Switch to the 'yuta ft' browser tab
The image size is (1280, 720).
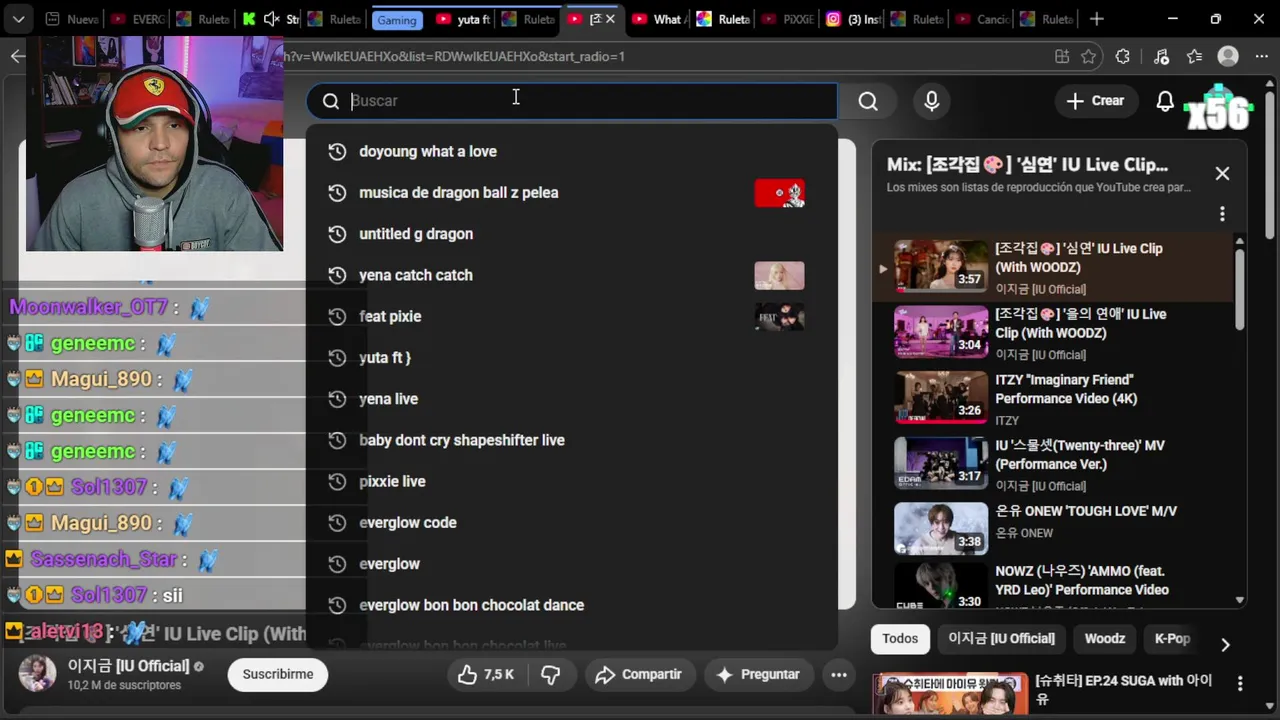(x=463, y=19)
